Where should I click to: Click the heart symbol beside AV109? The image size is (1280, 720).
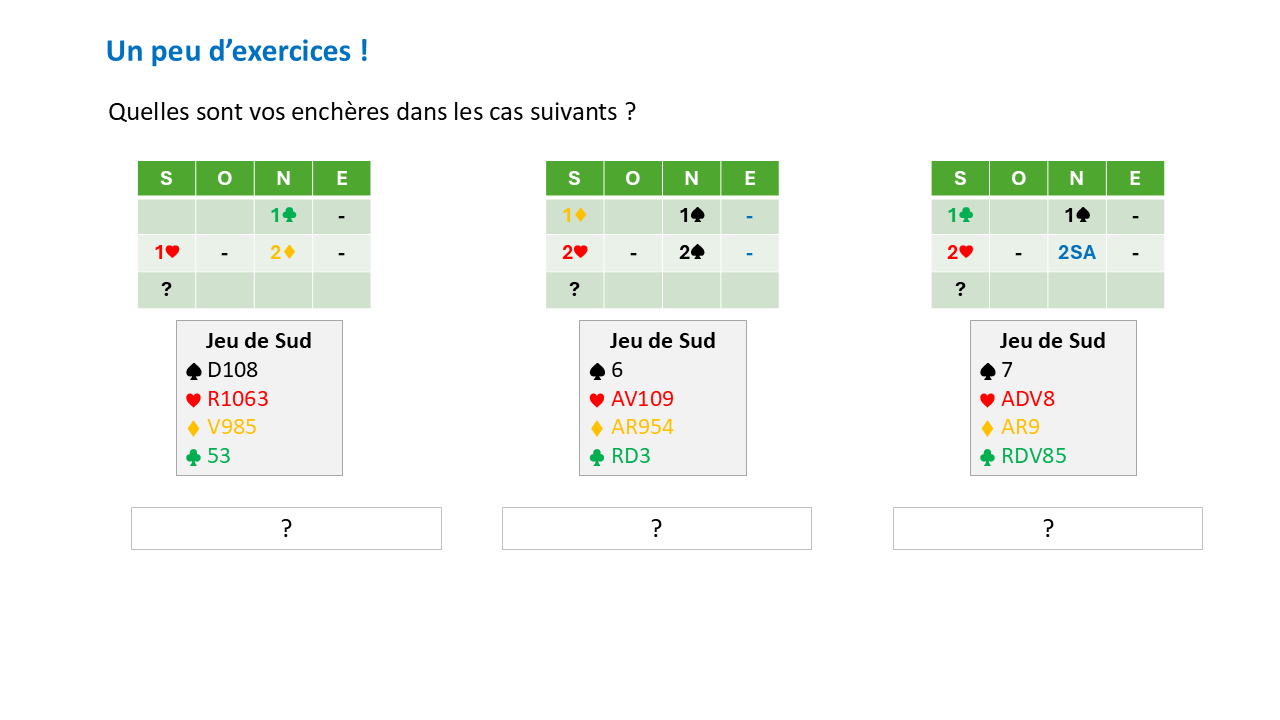tap(598, 400)
